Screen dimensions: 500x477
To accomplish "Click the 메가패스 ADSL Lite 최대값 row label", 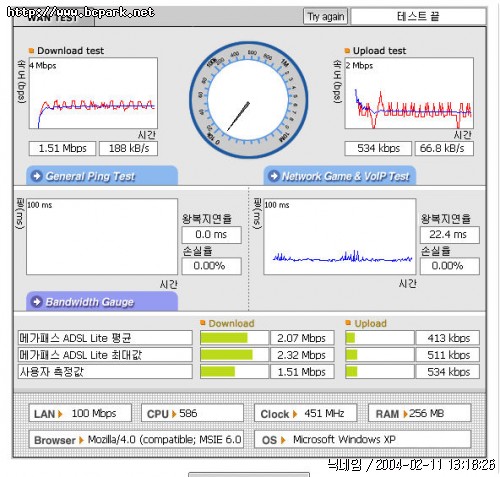I will 105,355.
